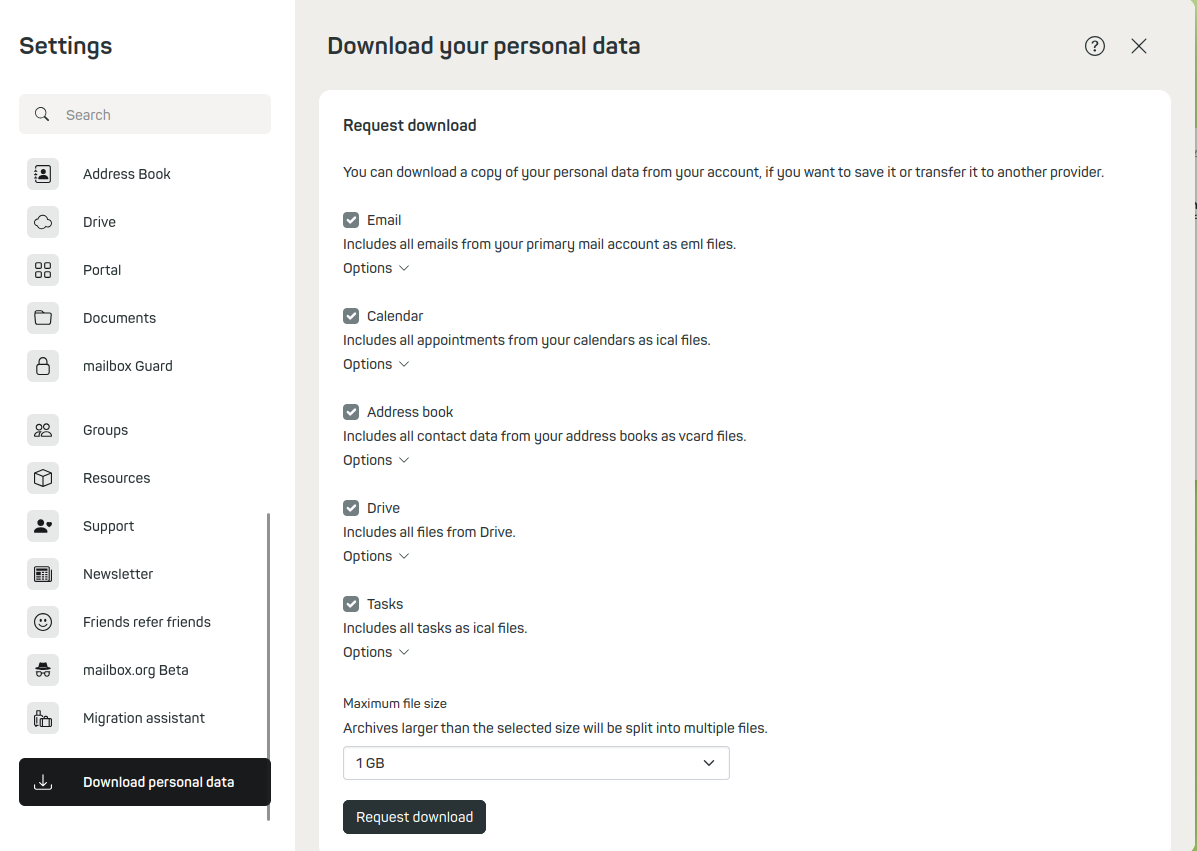The width and height of the screenshot is (1197, 851).
Task: Go to Migration assistant settings
Action: [144, 718]
